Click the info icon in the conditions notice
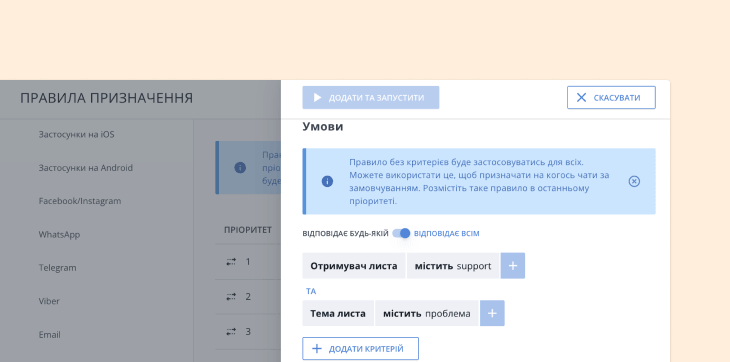Image resolution: width=730 pixels, height=362 pixels. click(327, 181)
